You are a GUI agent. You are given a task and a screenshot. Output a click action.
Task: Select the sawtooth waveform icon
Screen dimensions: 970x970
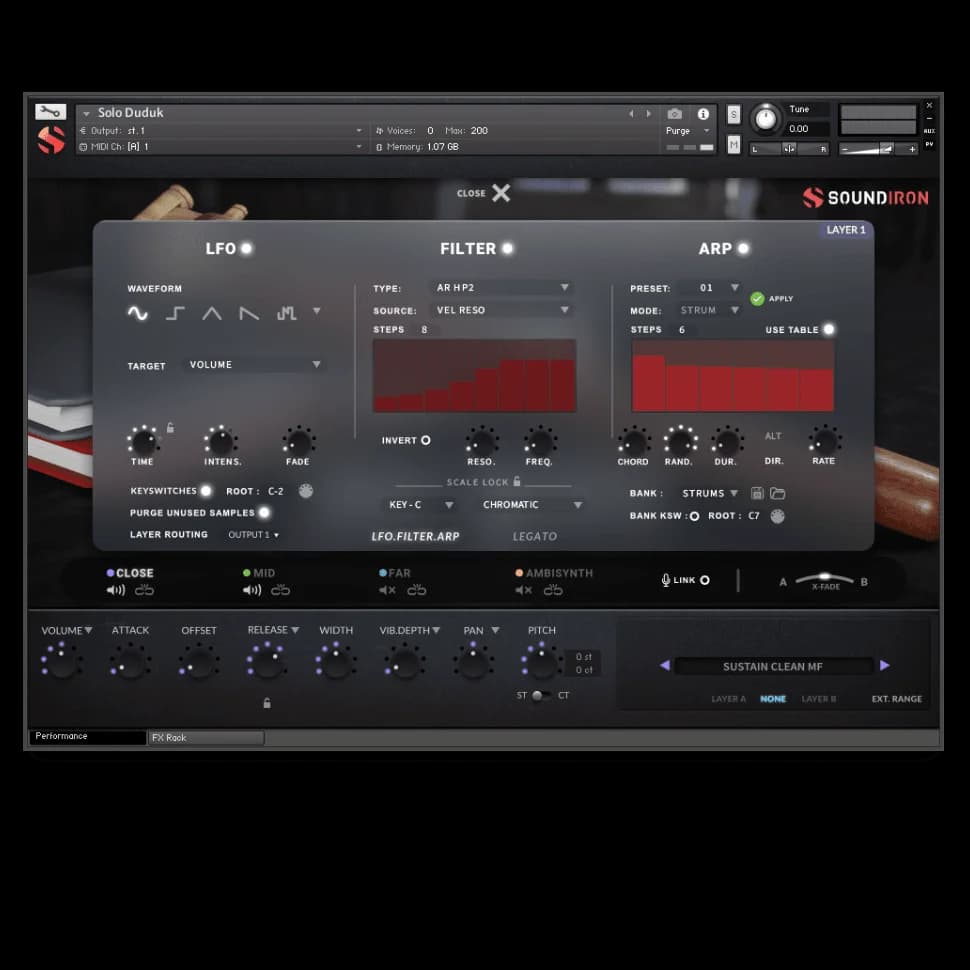pos(249,314)
